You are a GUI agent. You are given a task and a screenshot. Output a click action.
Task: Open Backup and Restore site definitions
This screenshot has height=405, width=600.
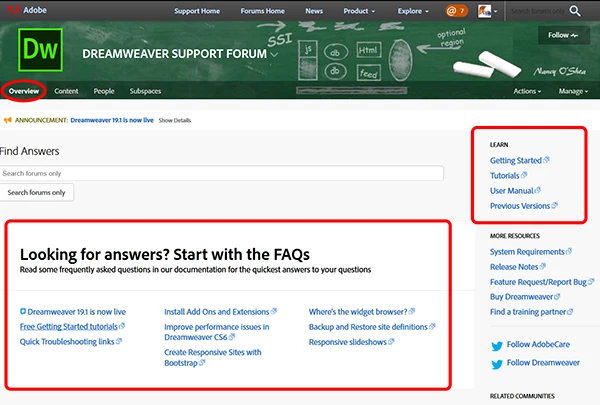pyautogui.click(x=368, y=327)
